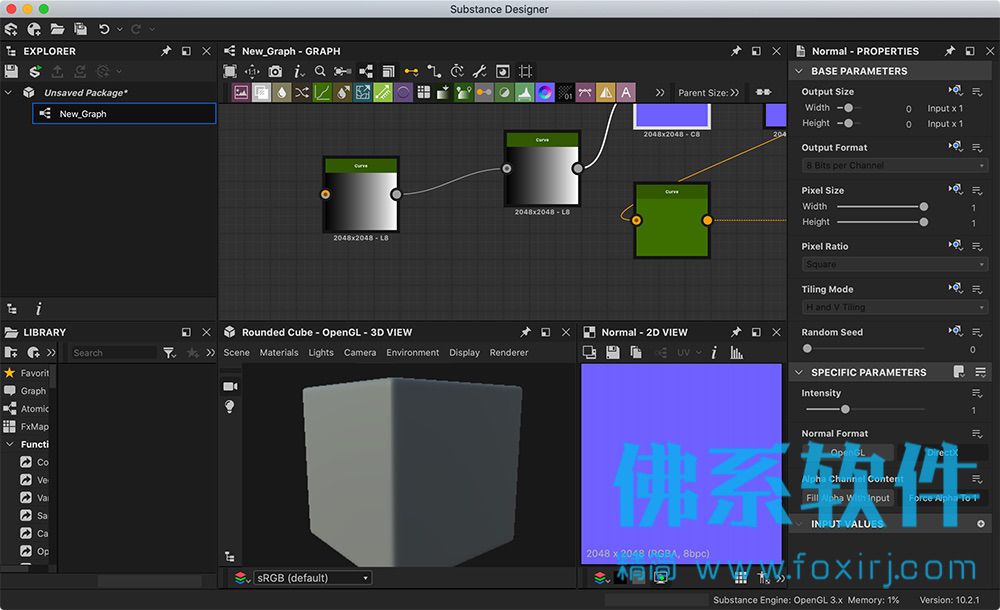The width and height of the screenshot is (1000, 610).
Task: Open the graph search magnifier
Action: 320,71
